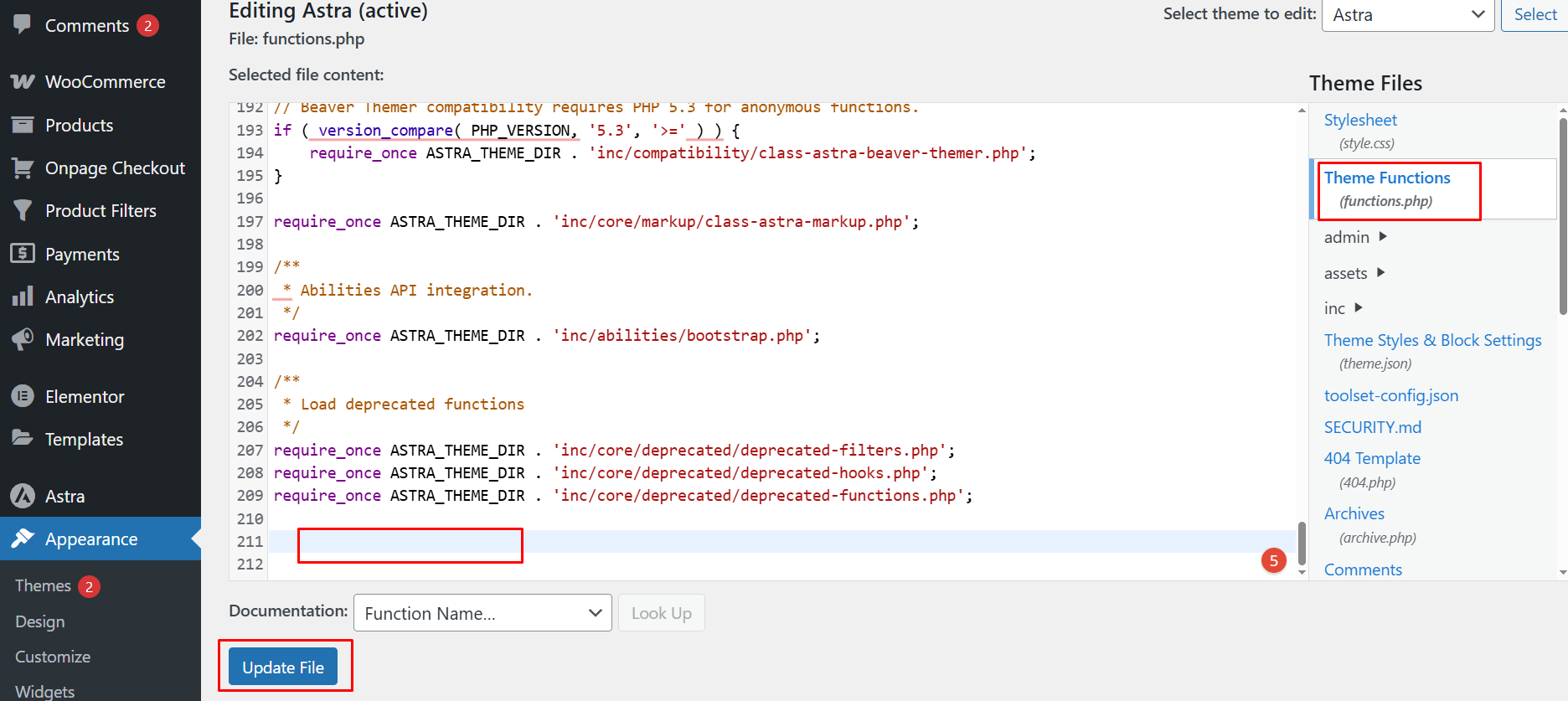Open the toolset-config.json file
This screenshot has height=701, width=1568.
[x=1390, y=395]
